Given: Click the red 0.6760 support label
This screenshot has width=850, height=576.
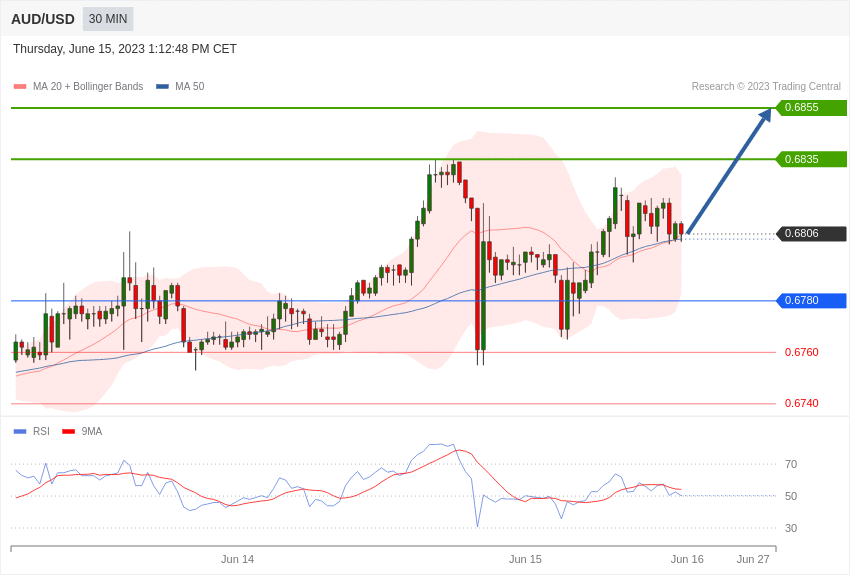Looking at the screenshot, I should tap(802, 352).
